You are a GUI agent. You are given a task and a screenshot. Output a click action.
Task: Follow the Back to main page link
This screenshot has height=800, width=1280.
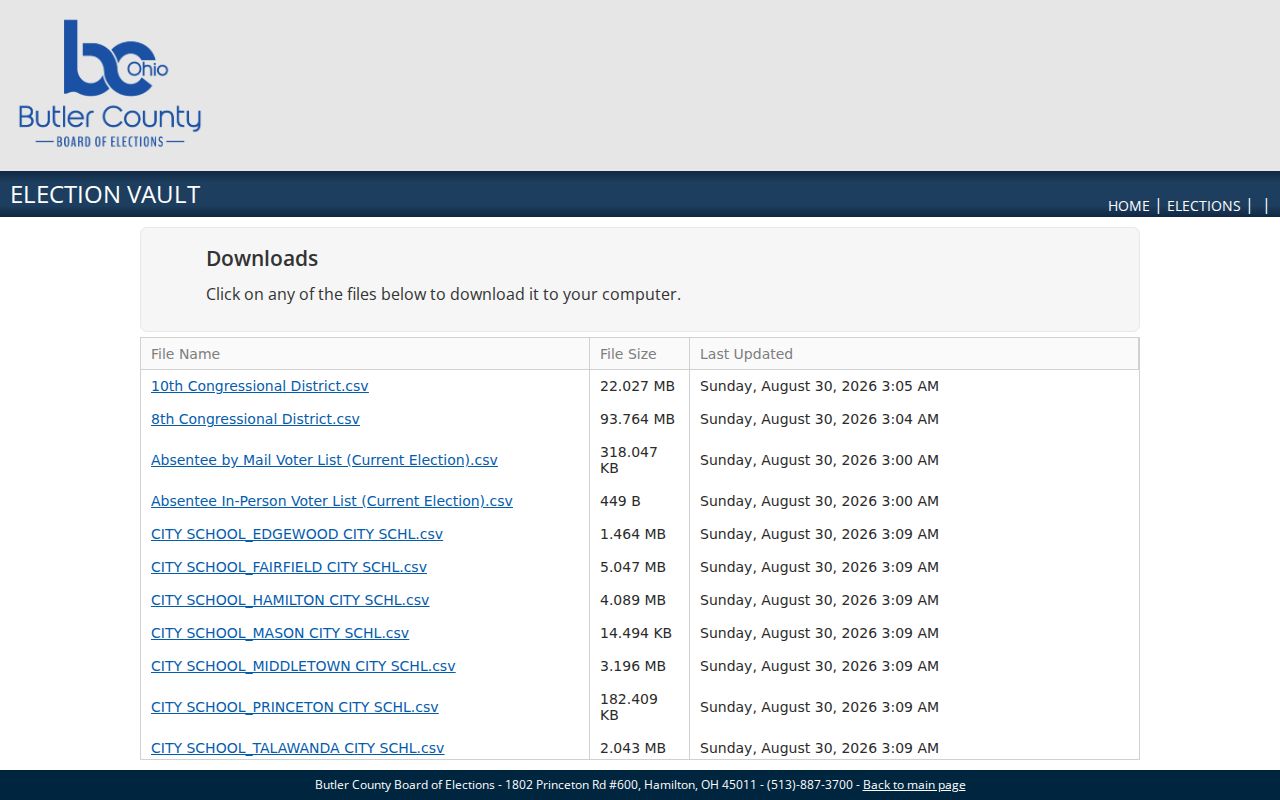[x=914, y=785]
